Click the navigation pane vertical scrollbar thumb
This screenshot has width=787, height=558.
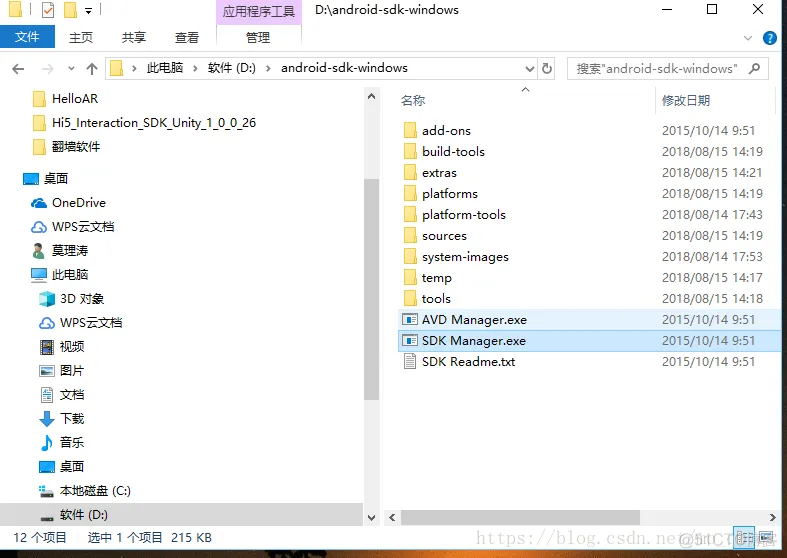[x=371, y=289]
